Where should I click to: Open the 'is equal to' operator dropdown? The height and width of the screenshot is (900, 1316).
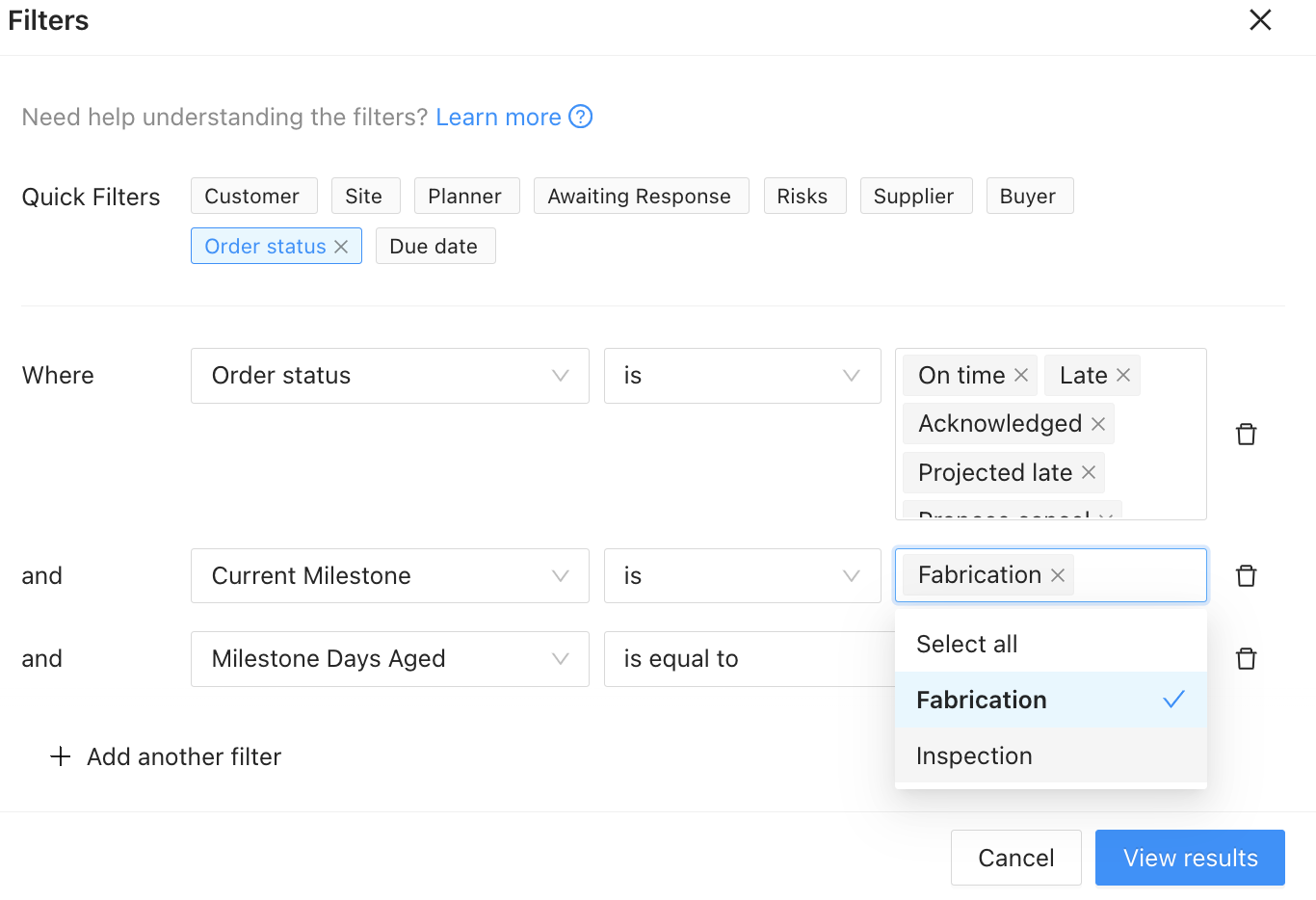click(749, 659)
